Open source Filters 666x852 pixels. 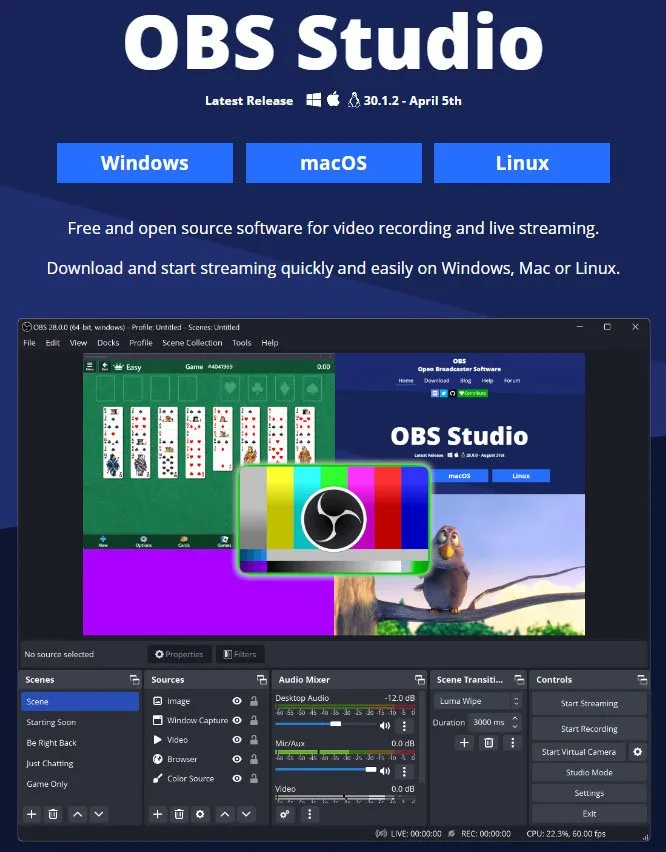tap(240, 654)
